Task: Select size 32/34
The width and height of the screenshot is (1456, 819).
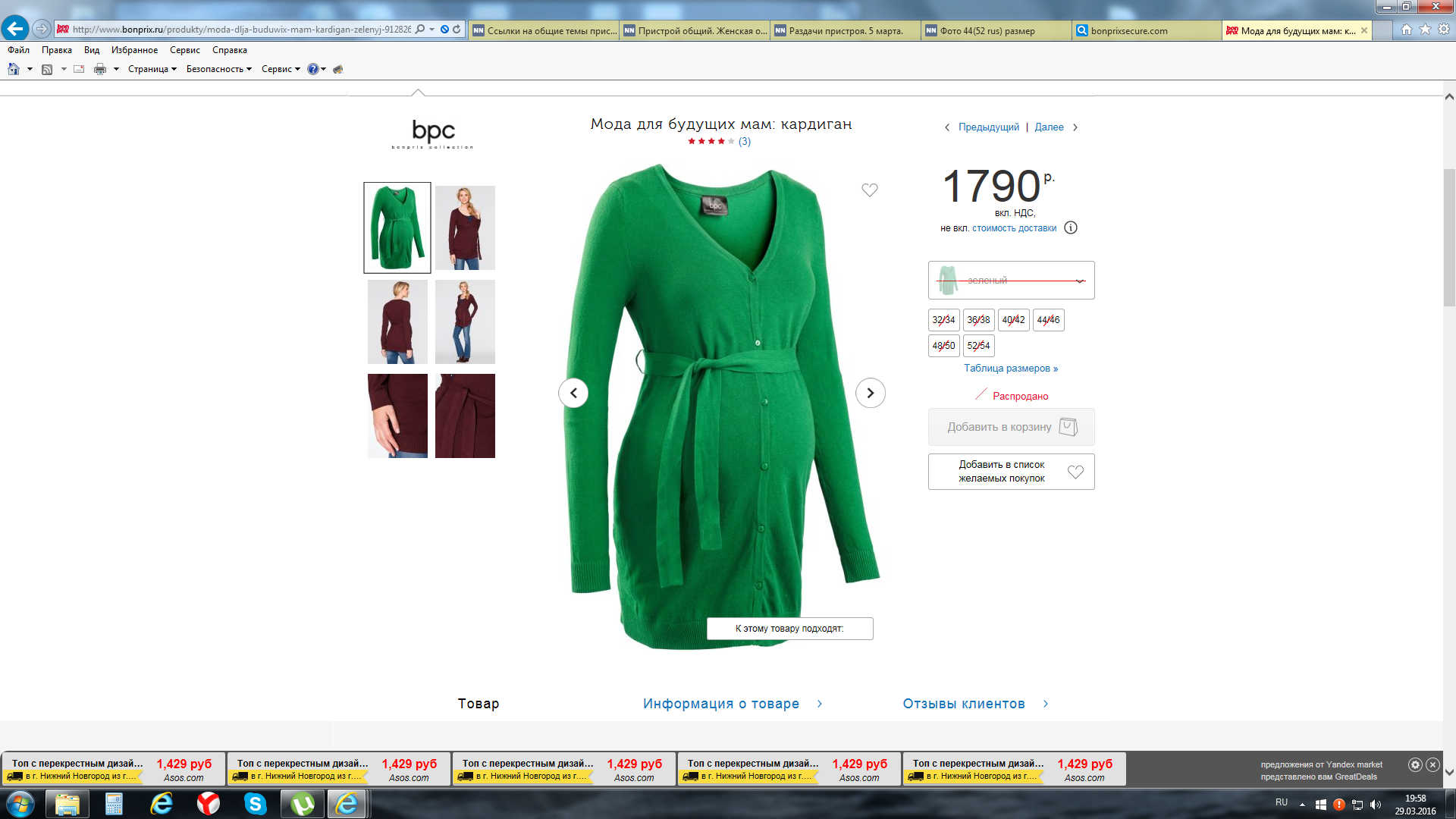Action: pos(944,320)
